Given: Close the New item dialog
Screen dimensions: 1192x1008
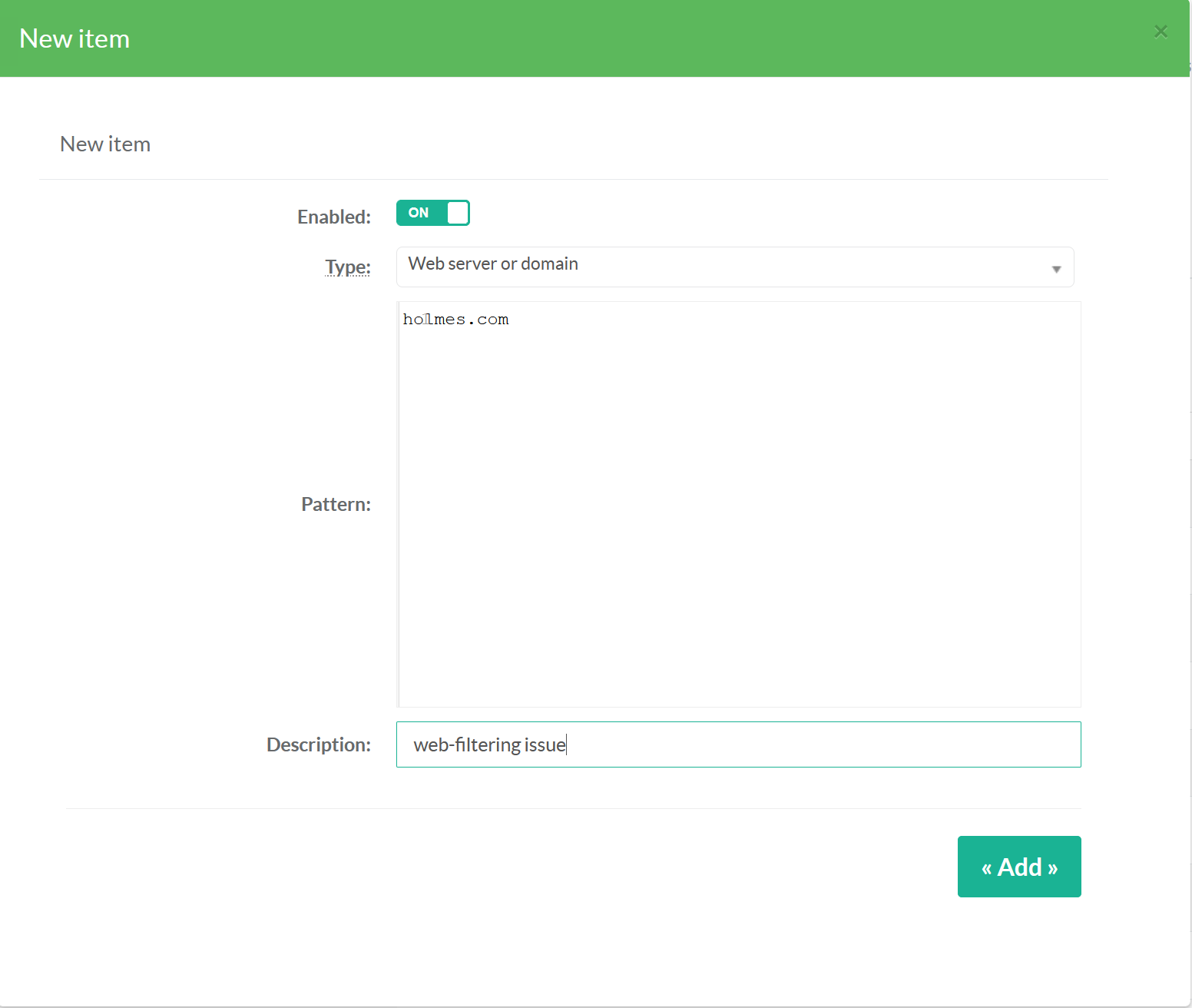Looking at the screenshot, I should click(x=1161, y=31).
